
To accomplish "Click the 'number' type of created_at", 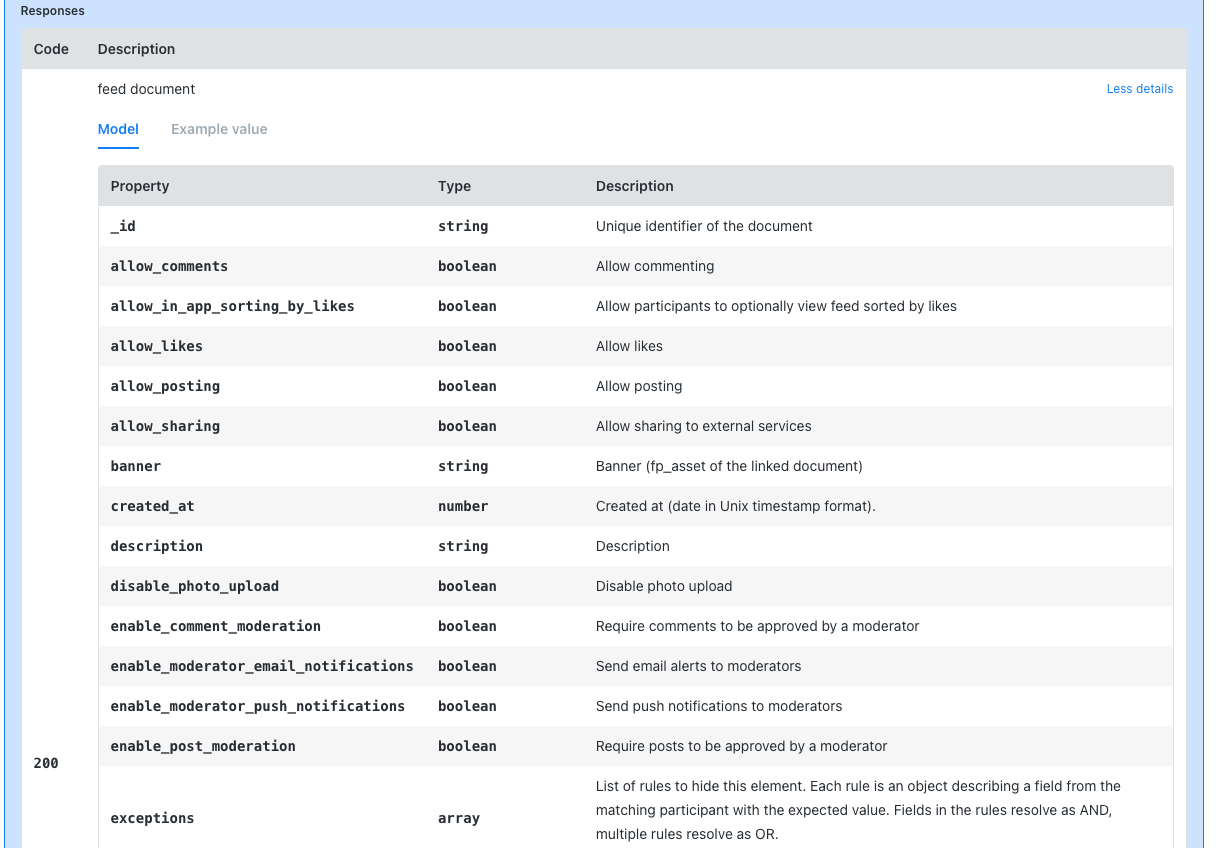I will 463,506.
